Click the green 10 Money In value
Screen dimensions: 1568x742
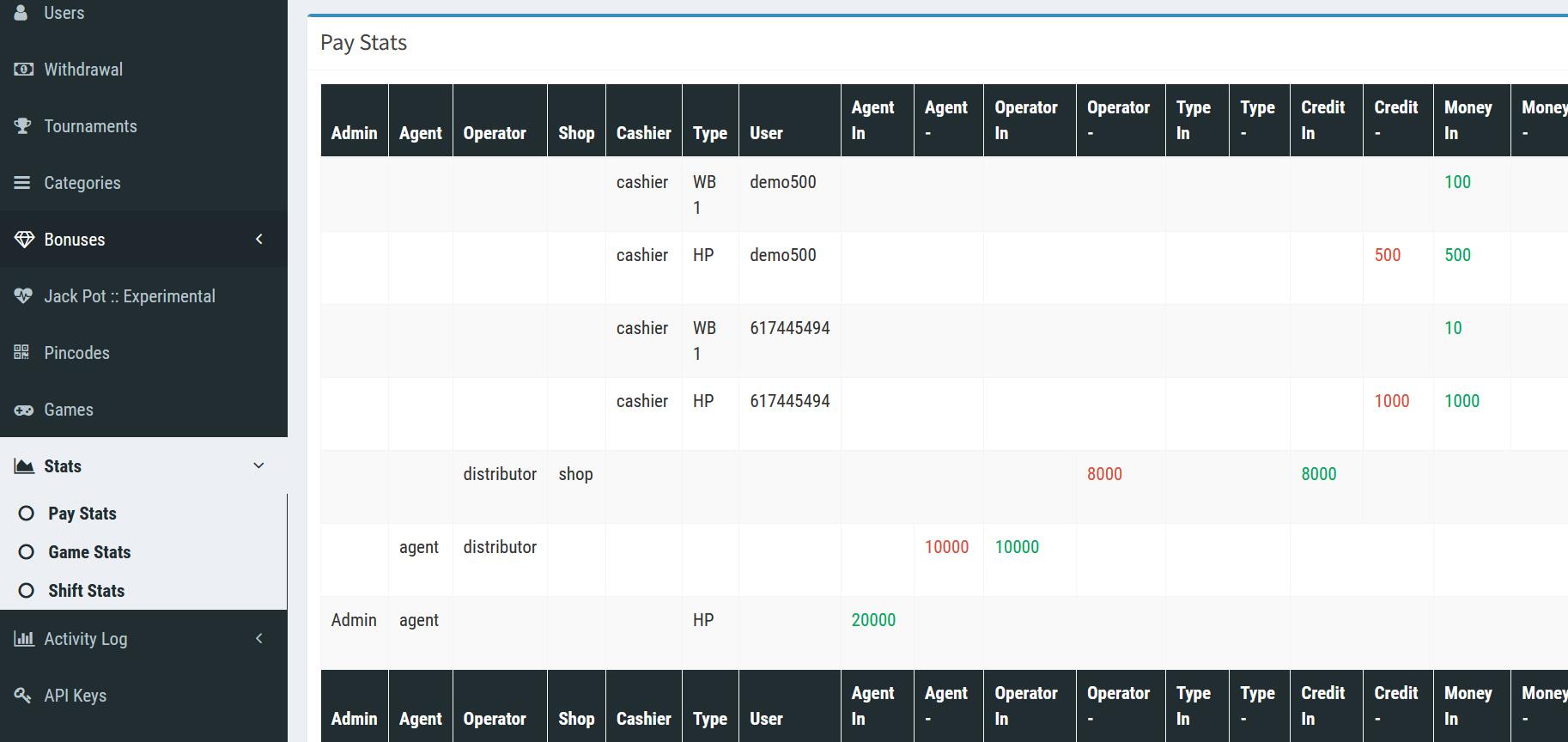(1453, 328)
